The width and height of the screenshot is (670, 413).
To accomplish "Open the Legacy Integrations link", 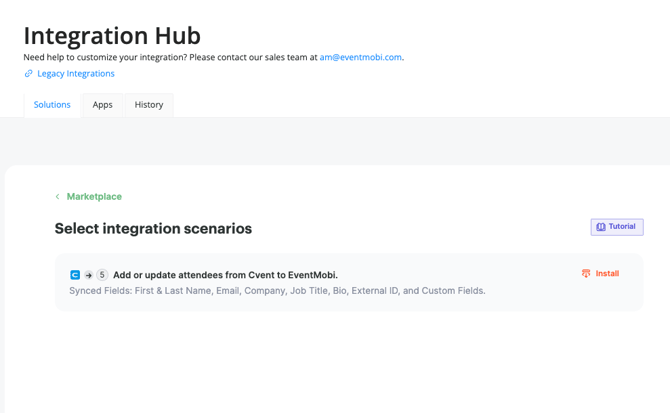I will click(x=76, y=74).
